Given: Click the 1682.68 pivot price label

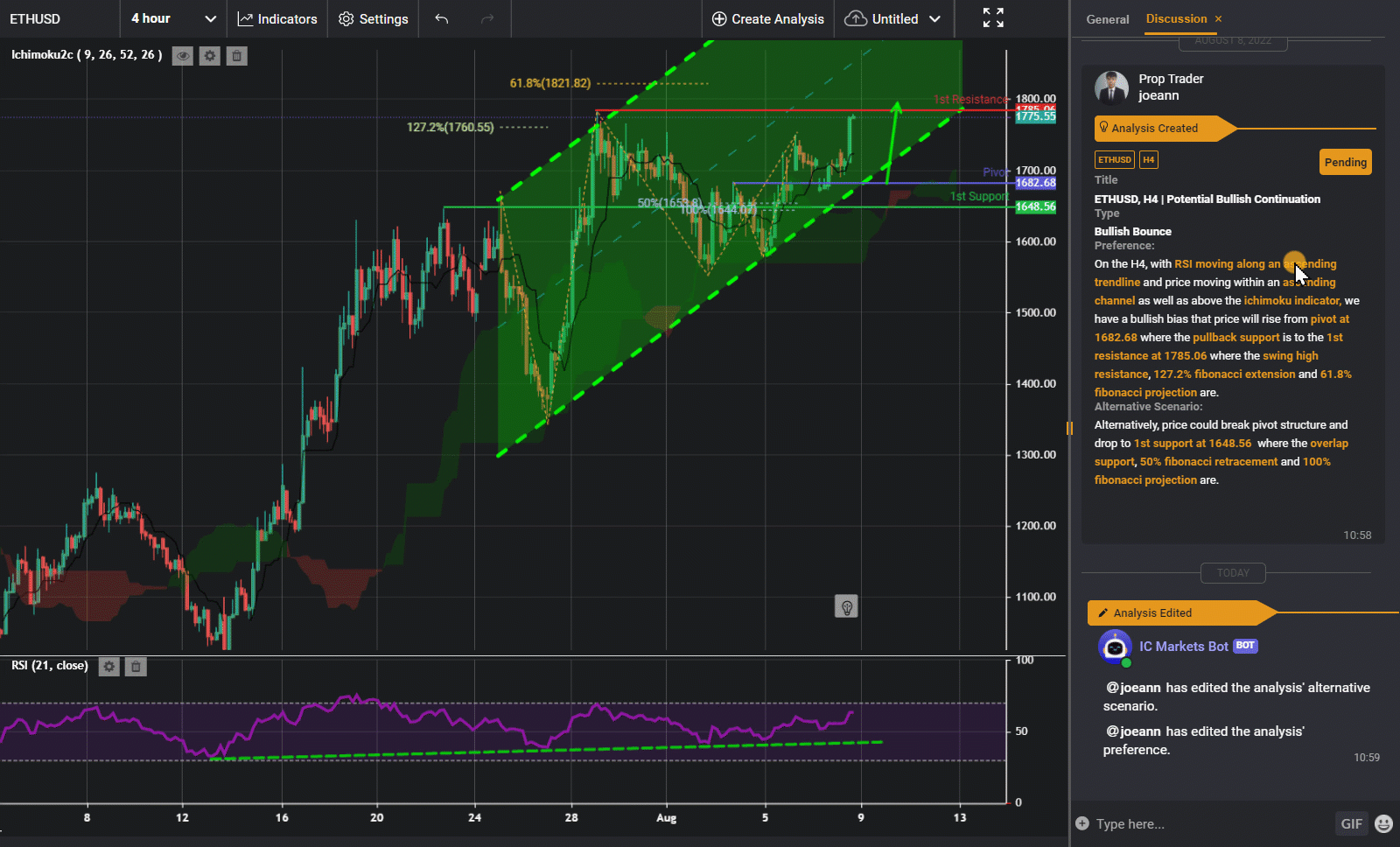Looking at the screenshot, I should click(x=1035, y=183).
